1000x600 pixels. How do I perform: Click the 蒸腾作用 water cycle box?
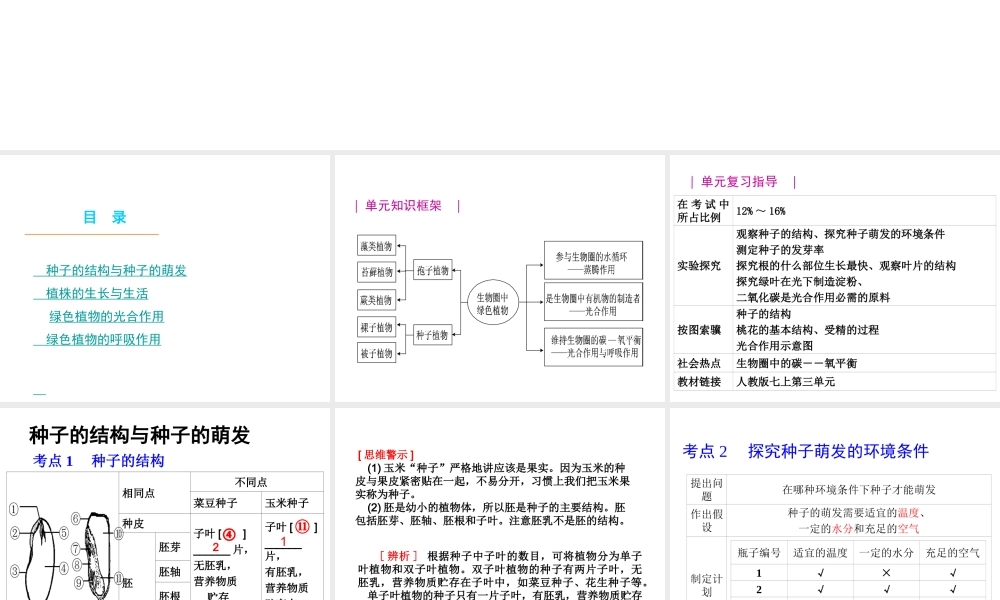coord(593,260)
